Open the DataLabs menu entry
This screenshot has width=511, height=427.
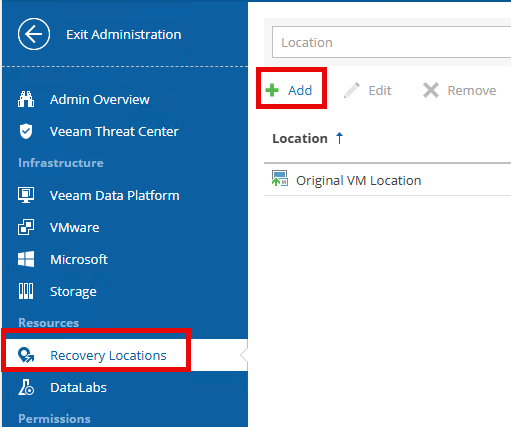78,387
